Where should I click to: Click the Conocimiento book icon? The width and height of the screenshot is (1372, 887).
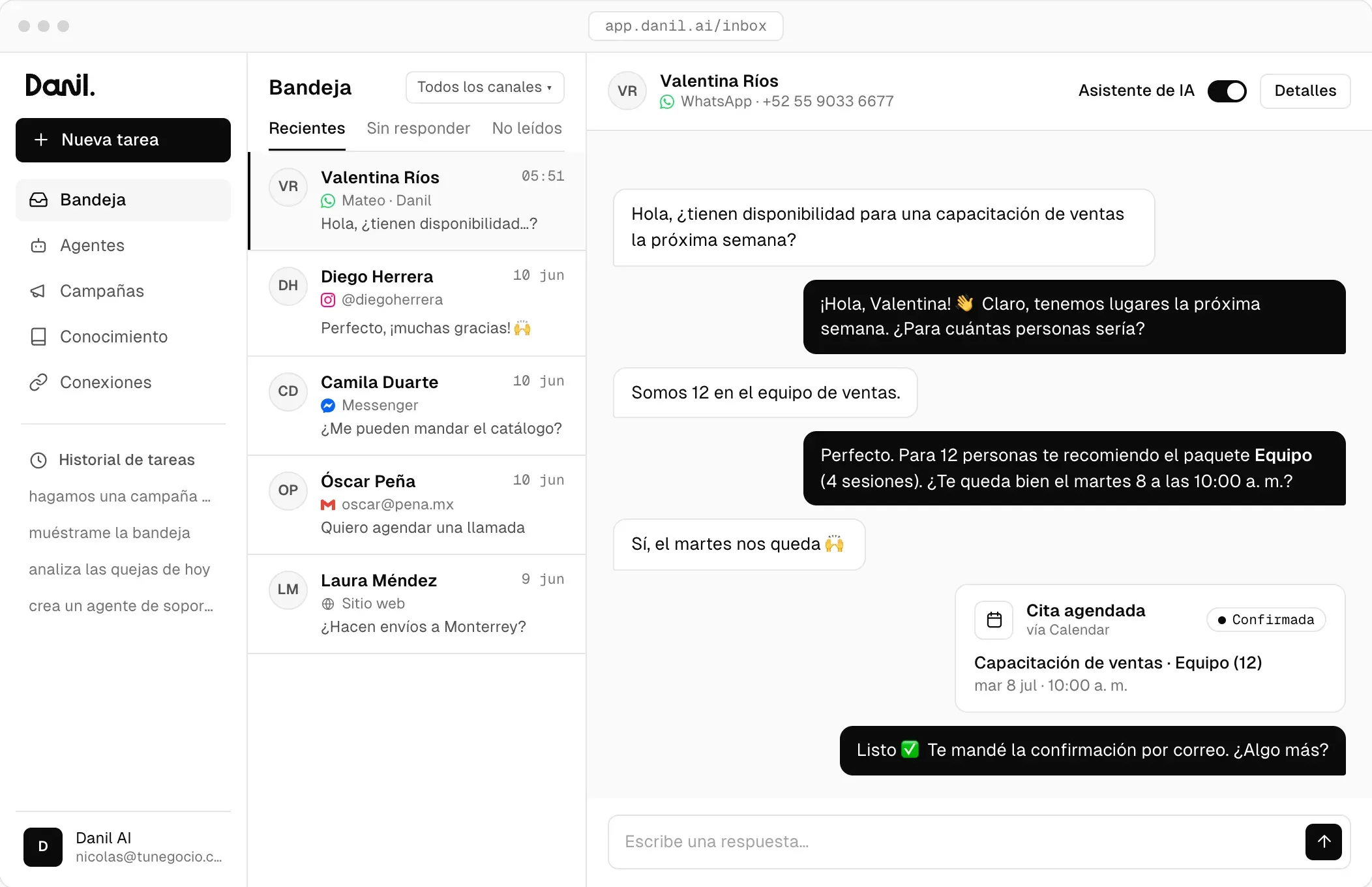tap(38, 337)
